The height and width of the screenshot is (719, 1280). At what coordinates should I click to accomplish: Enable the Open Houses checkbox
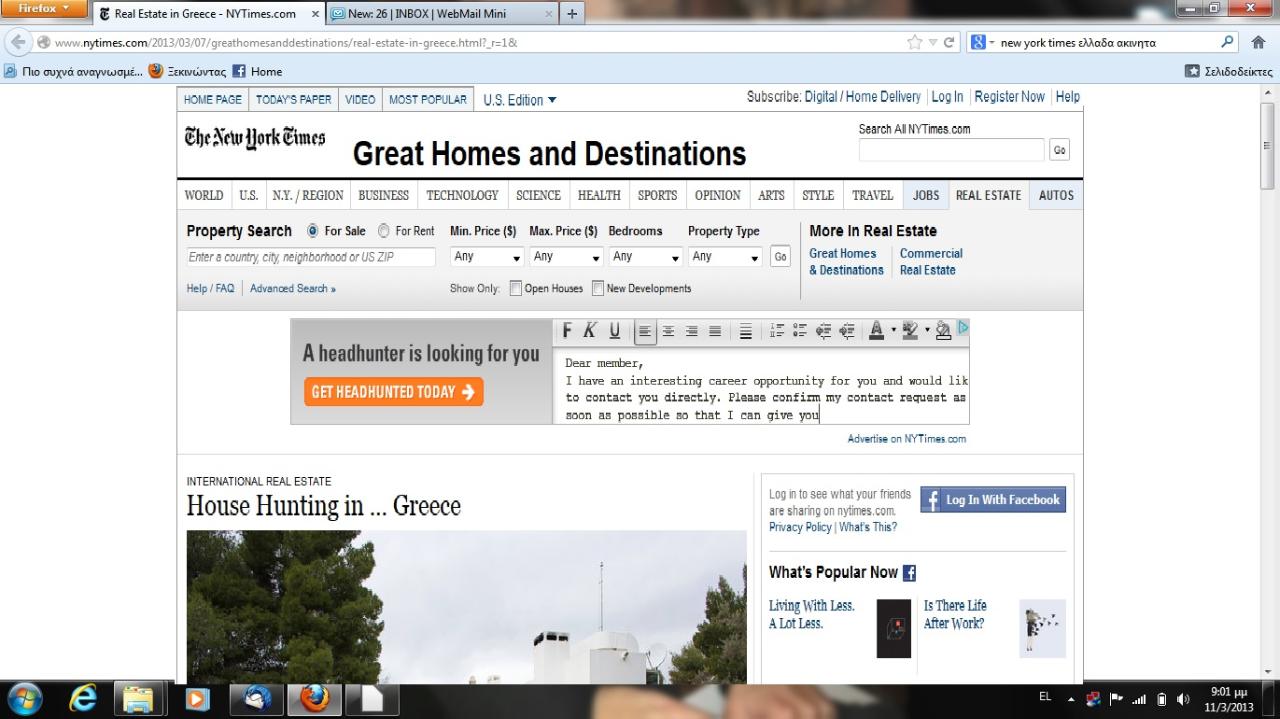coord(516,289)
